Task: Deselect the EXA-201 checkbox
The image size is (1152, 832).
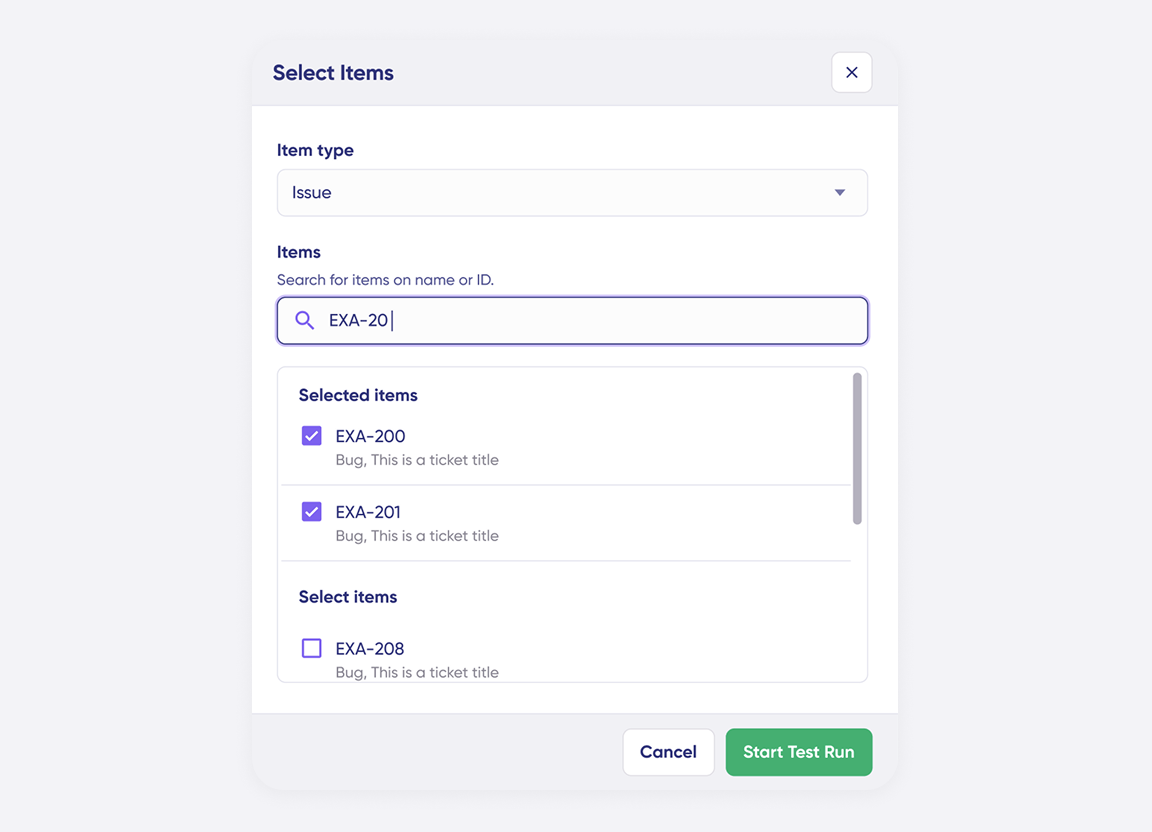Action: 312,512
